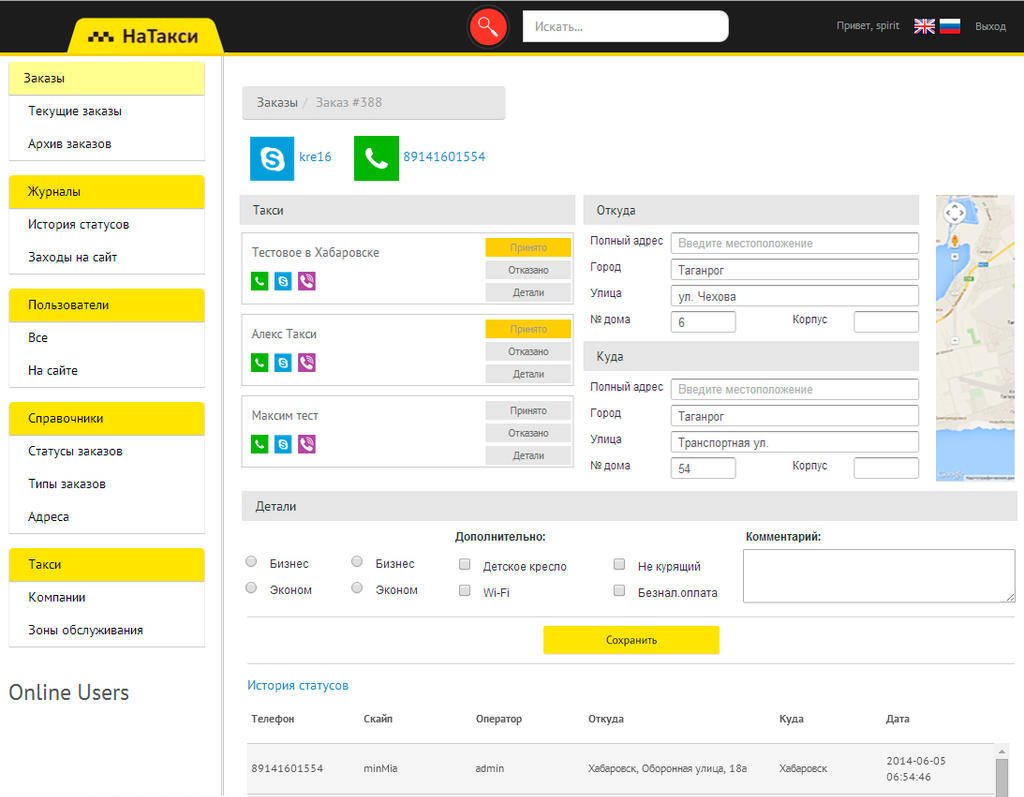1024x797 pixels.
Task: Click the Сохранить button
Action: [x=631, y=640]
